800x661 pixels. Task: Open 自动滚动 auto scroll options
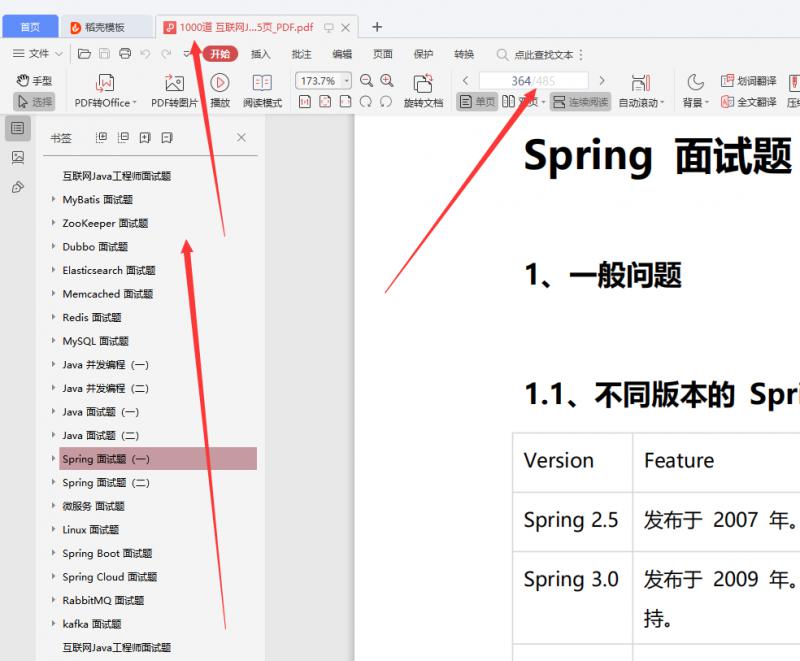click(x=641, y=91)
